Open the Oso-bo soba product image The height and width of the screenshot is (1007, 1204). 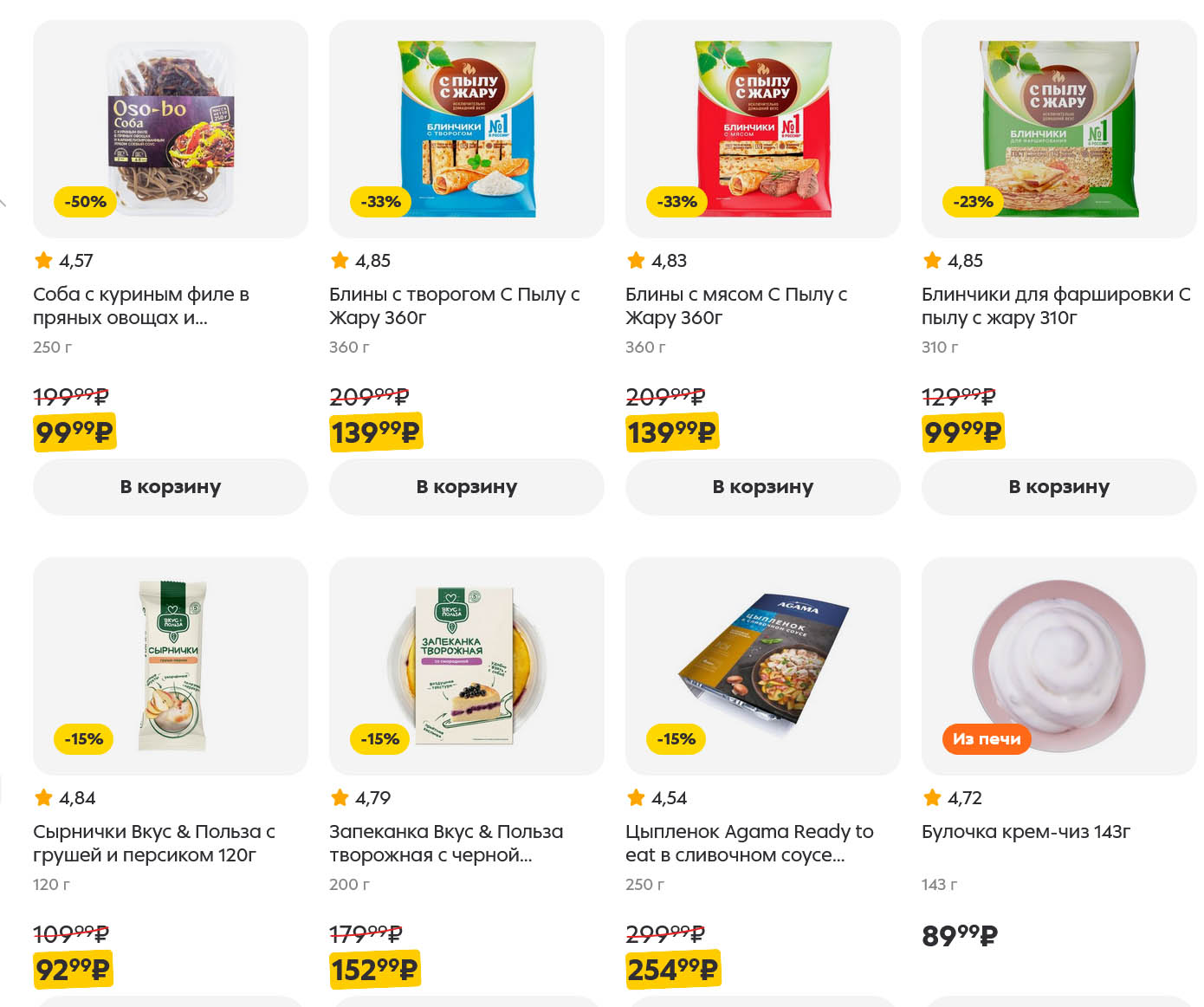click(171, 128)
